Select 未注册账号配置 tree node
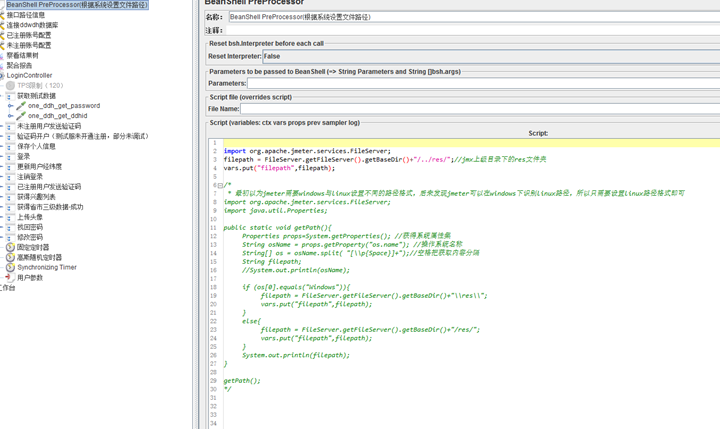 pyautogui.click(x=28, y=45)
